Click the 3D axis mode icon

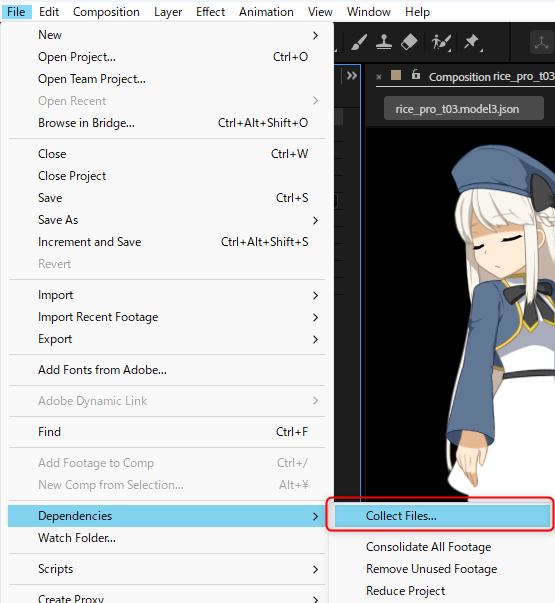pos(541,42)
